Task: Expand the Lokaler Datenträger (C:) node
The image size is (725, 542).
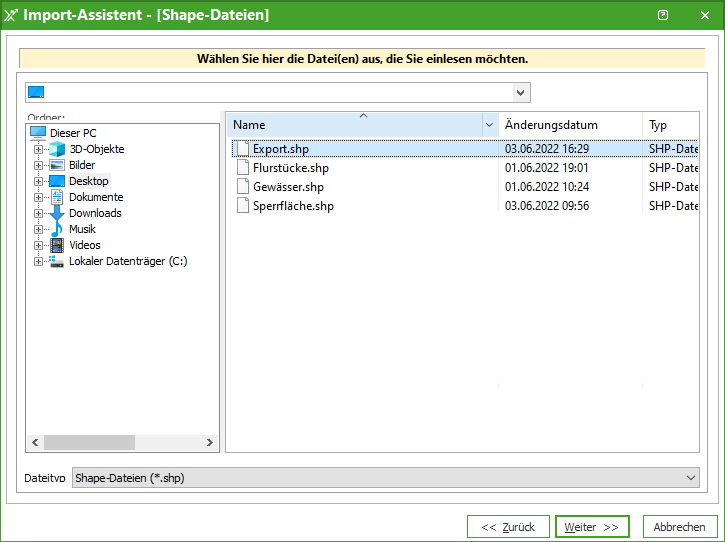Action: point(38,261)
